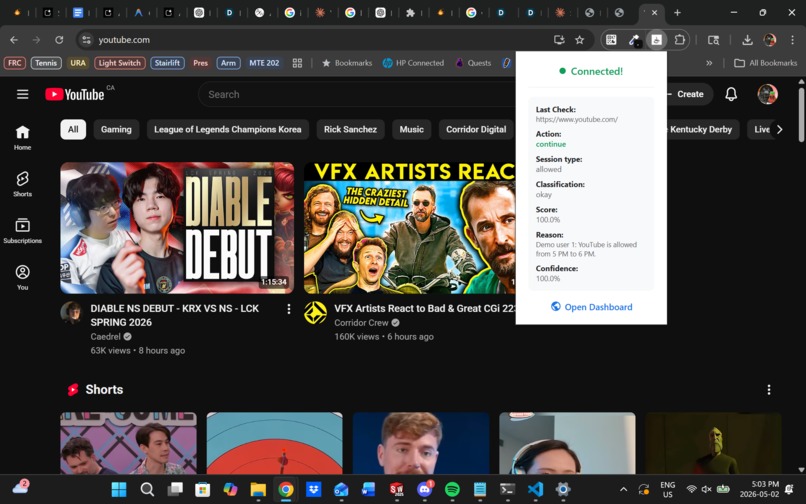
Task: Select the Music chip
Action: point(412,130)
